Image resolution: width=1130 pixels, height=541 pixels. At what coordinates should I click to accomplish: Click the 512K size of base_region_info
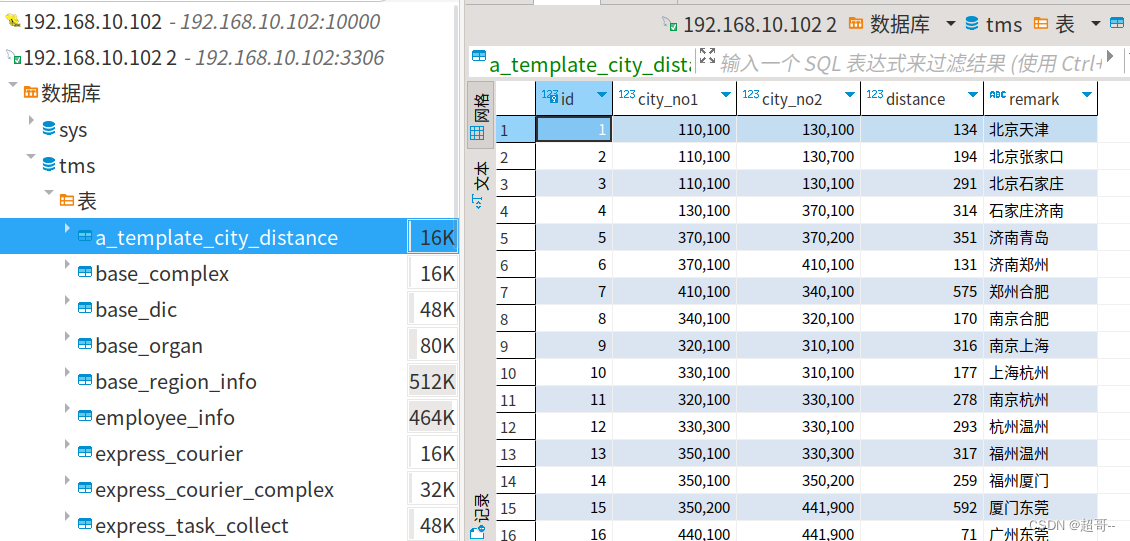click(432, 382)
